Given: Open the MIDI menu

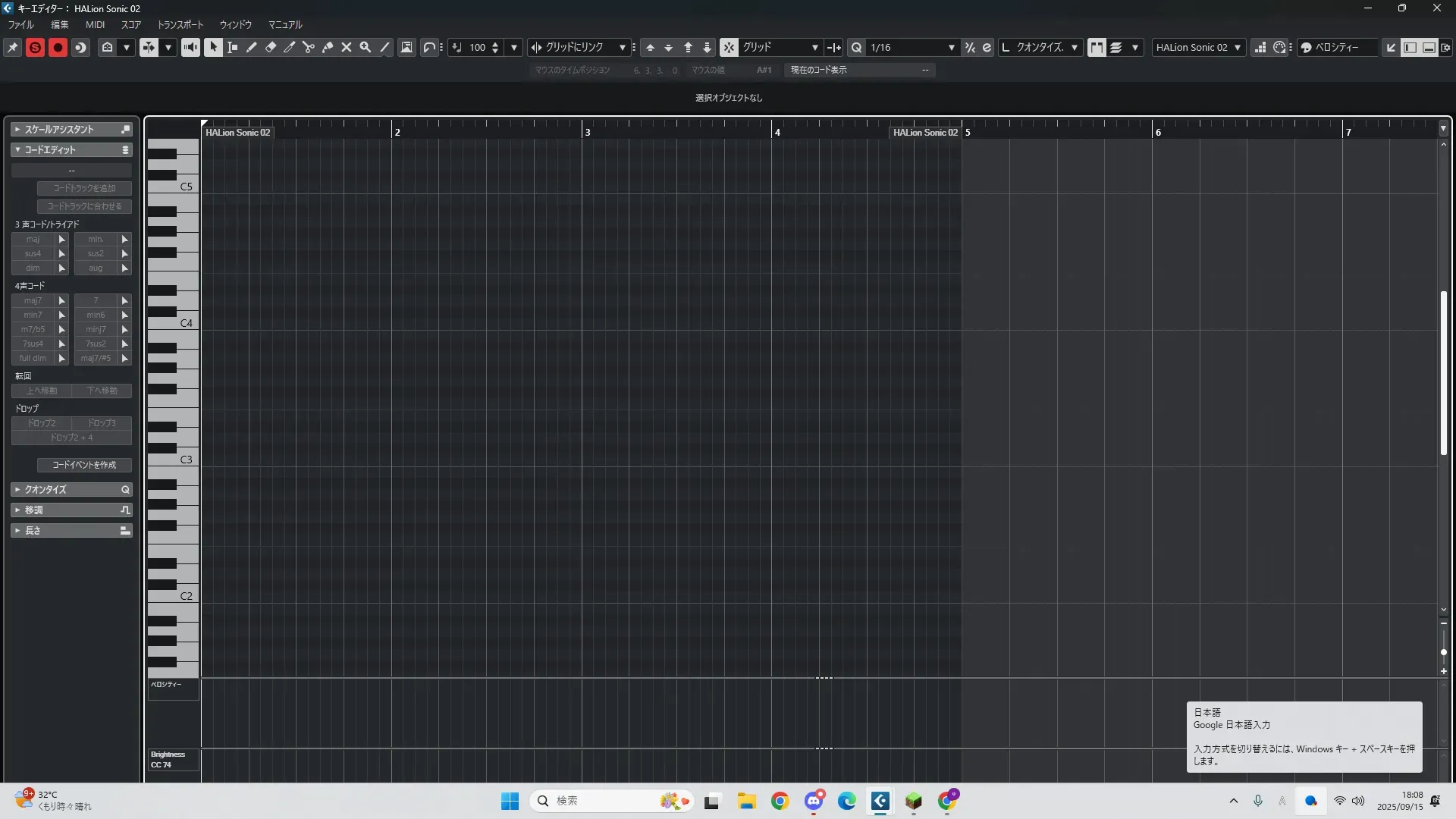Looking at the screenshot, I should pyautogui.click(x=95, y=24).
